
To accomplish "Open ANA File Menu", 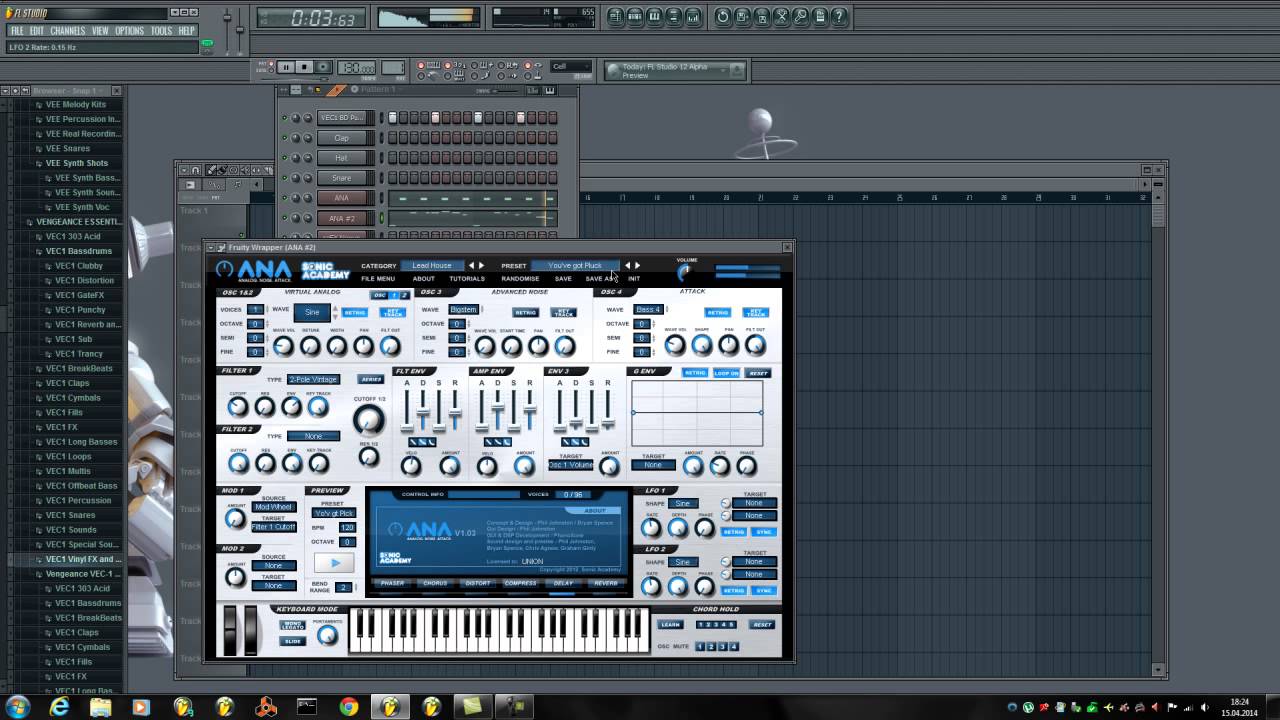I will pos(378,279).
